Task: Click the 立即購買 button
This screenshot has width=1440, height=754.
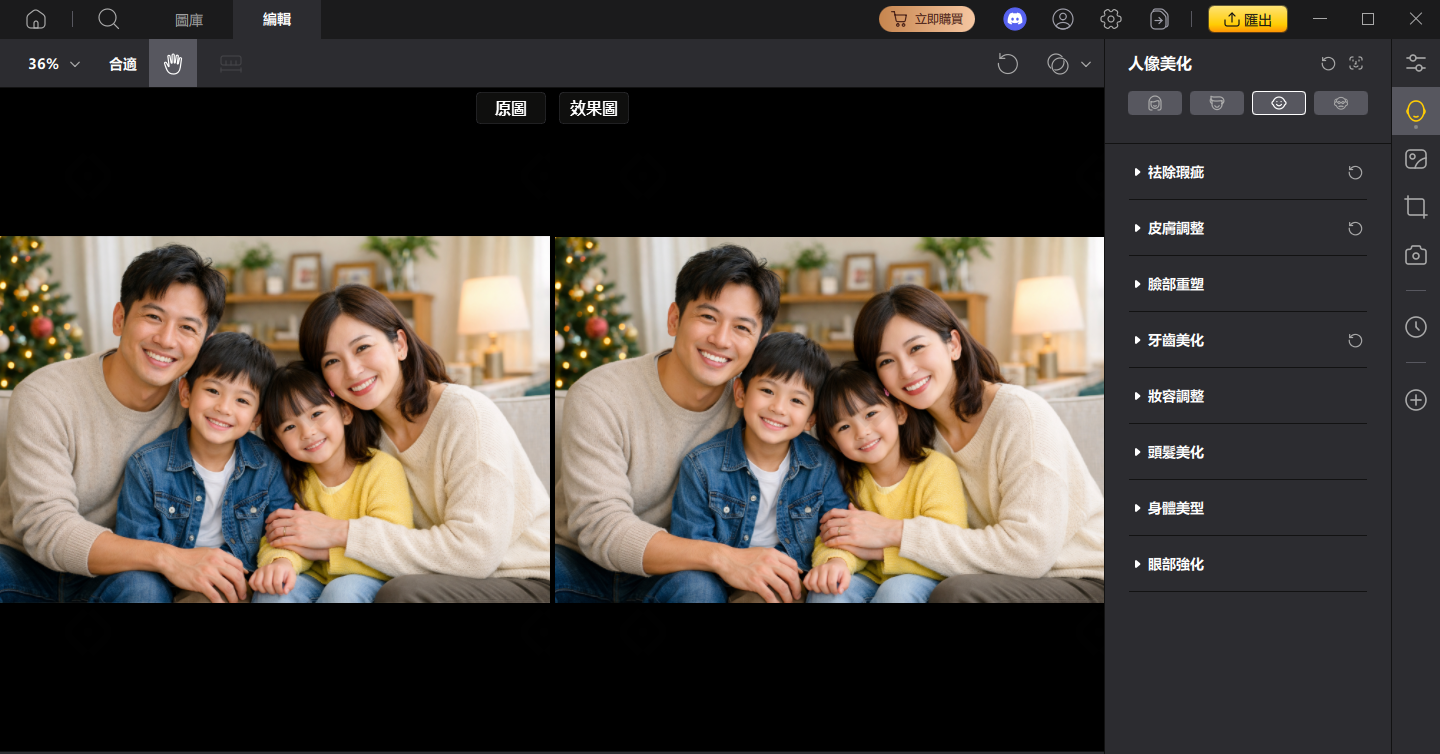Action: [927, 18]
